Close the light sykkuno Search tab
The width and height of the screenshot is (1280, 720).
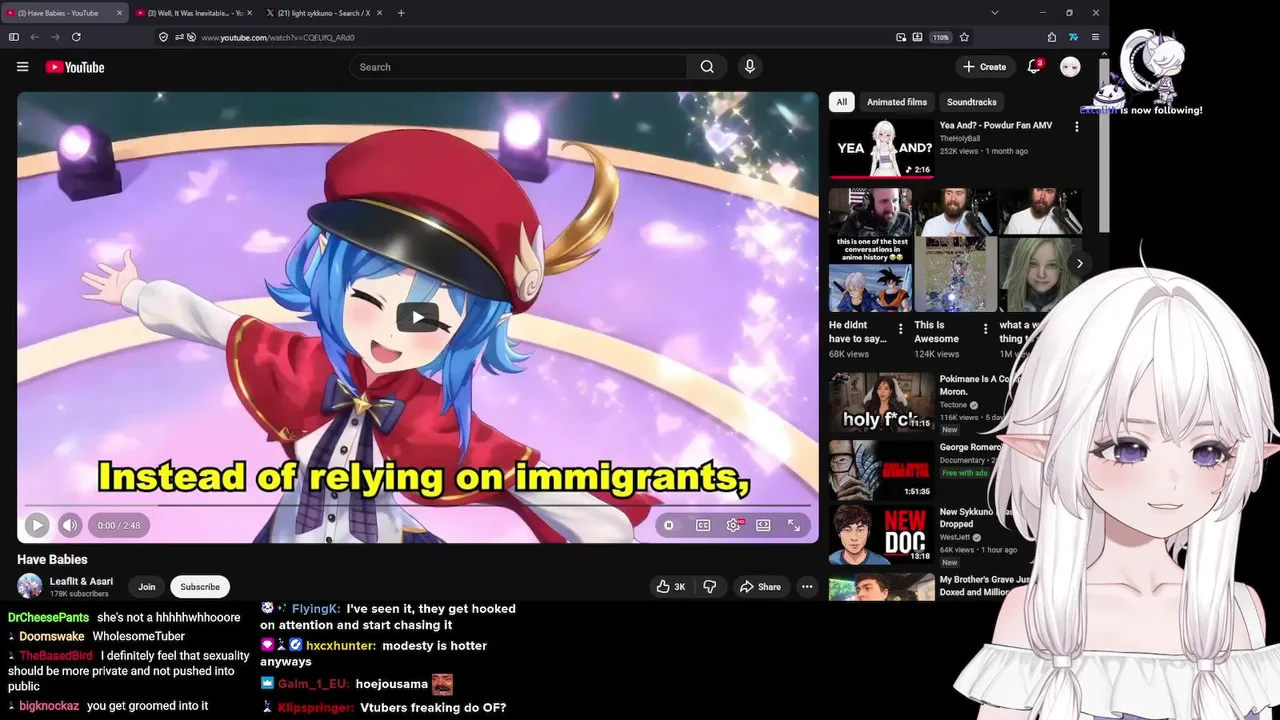379,13
